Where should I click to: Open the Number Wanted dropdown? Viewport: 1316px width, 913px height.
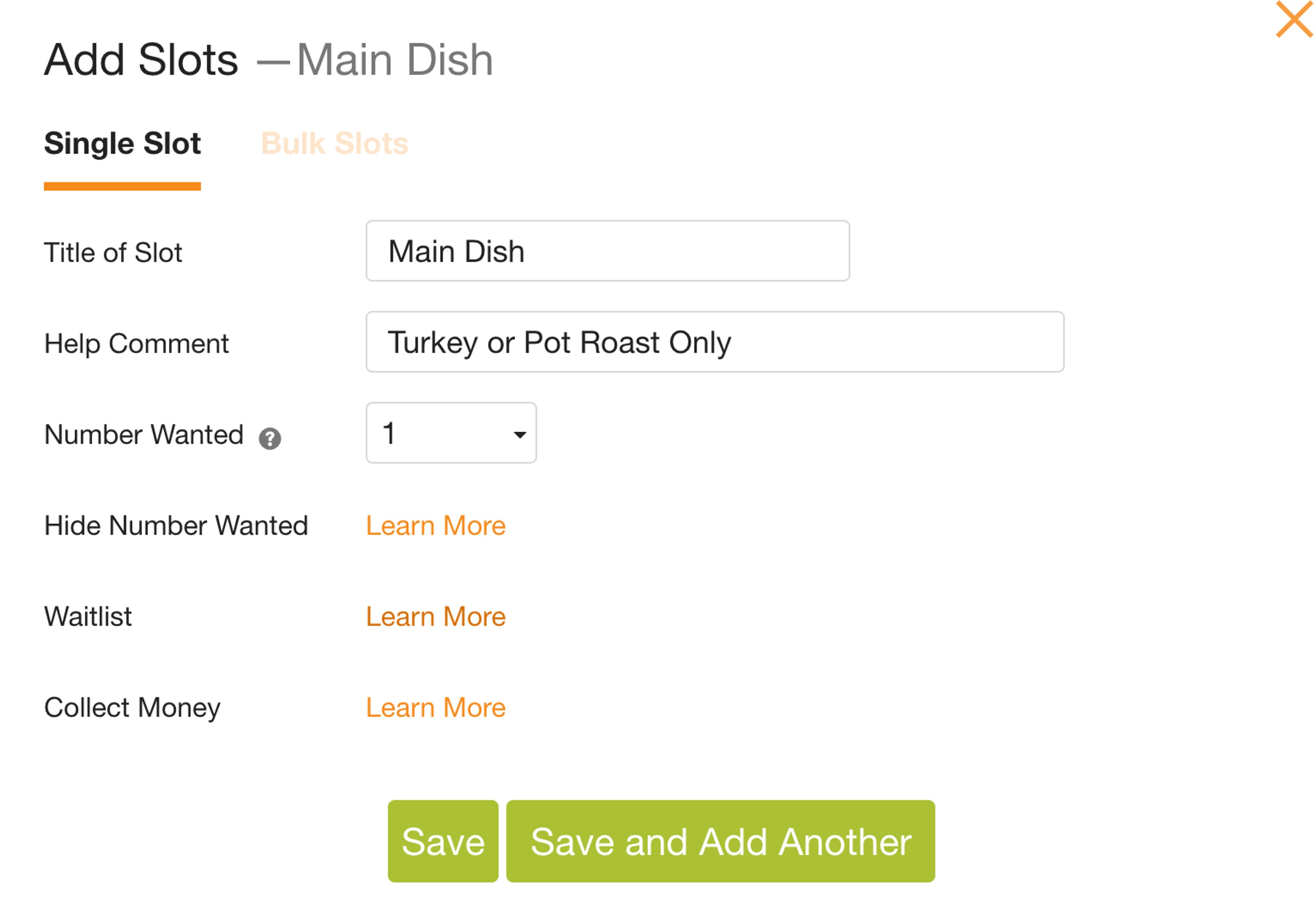[450, 434]
